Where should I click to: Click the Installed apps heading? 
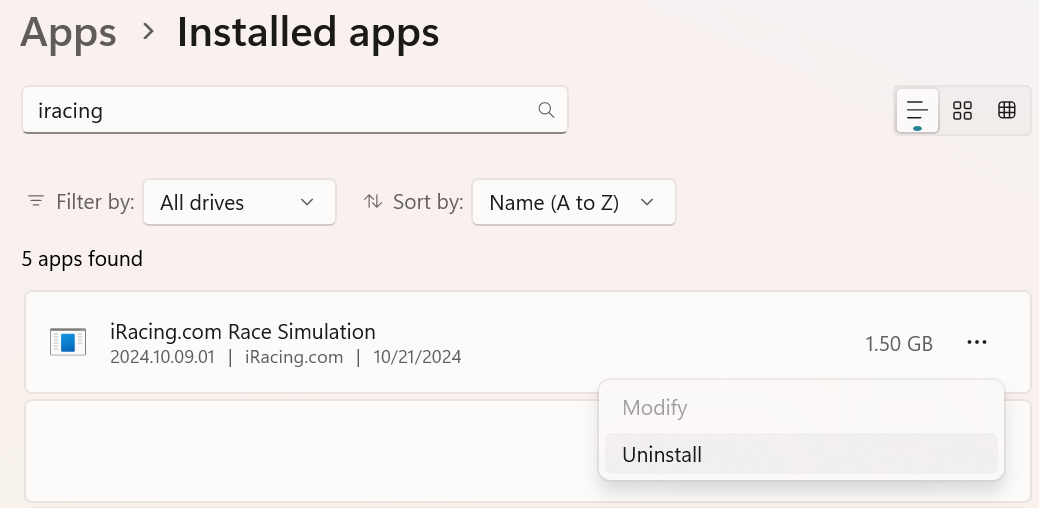coord(308,32)
